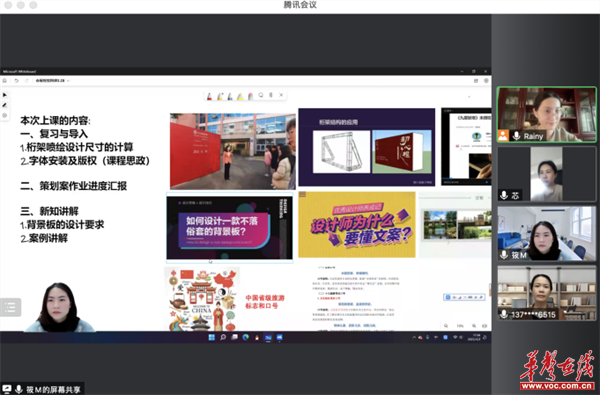Select the lasso tool in ink toolbar
This screenshot has width=600, height=395.
click(261, 95)
